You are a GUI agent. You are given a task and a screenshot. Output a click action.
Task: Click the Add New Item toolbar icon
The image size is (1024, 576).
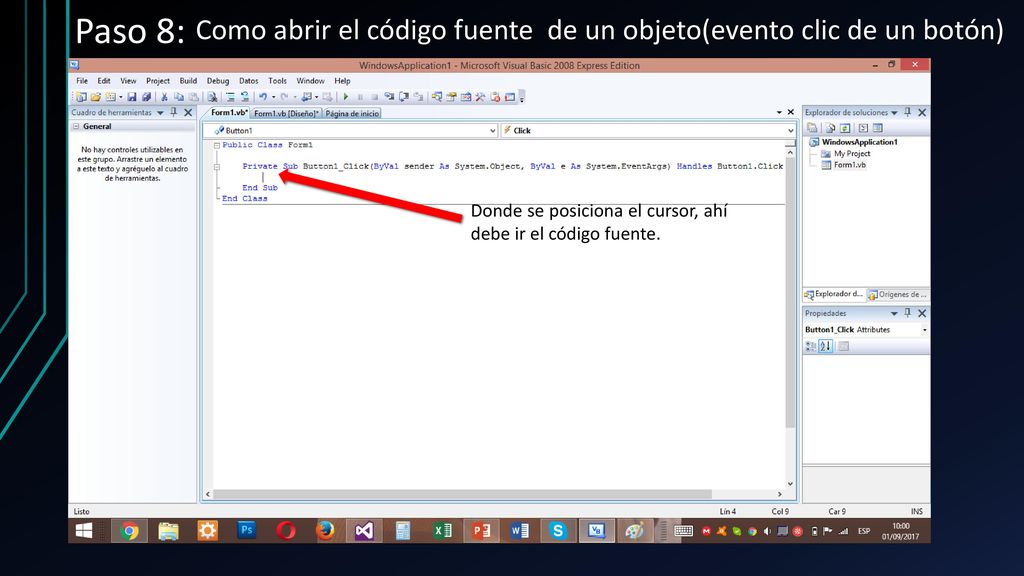[110, 97]
